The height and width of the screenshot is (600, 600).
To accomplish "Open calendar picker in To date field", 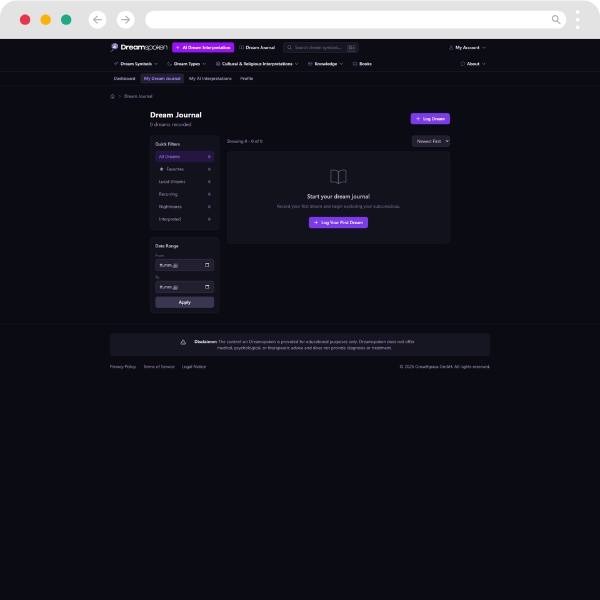I will [x=208, y=287].
